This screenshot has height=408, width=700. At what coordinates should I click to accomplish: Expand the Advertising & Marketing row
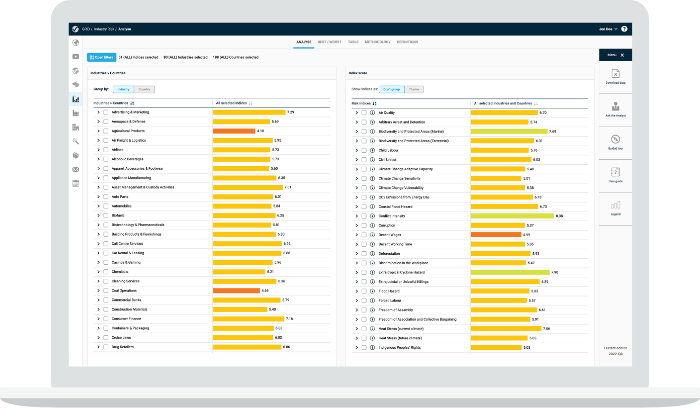pyautogui.click(x=98, y=112)
